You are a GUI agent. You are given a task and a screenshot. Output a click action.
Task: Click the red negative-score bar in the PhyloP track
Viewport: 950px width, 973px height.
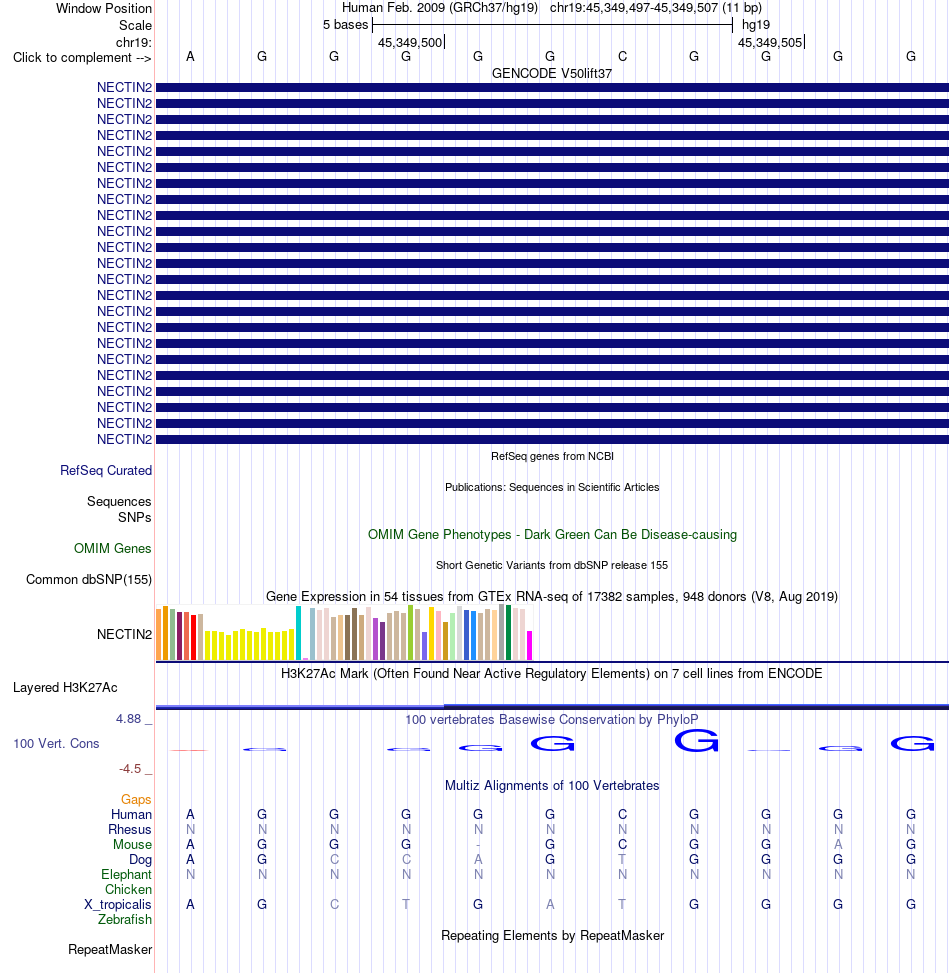[189, 750]
